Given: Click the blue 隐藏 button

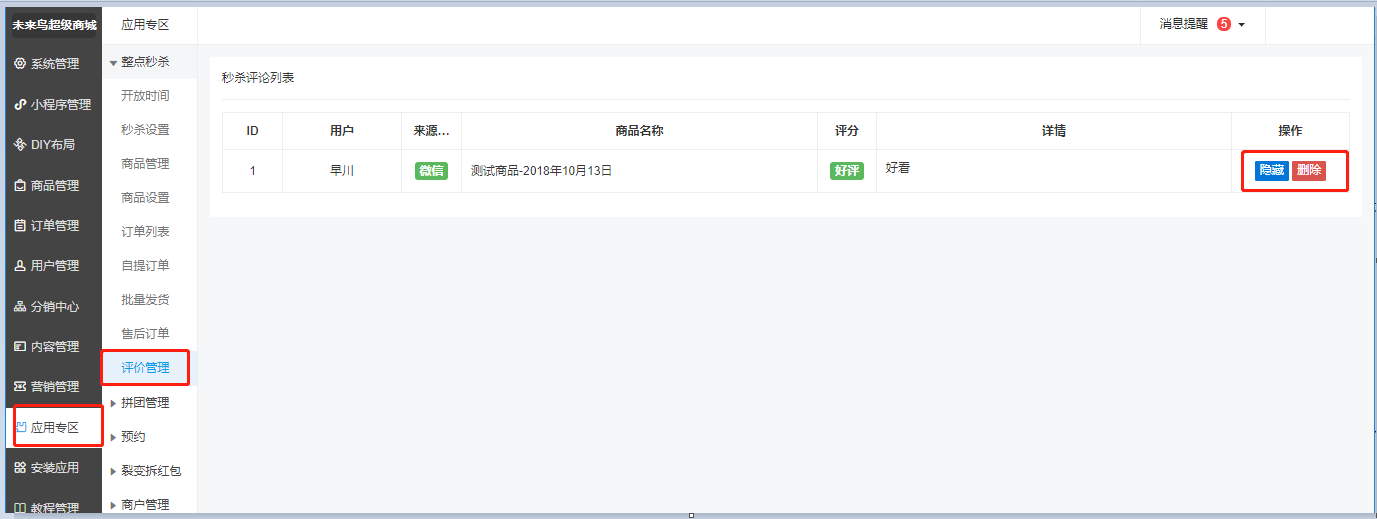Looking at the screenshot, I should click(x=1272, y=170).
